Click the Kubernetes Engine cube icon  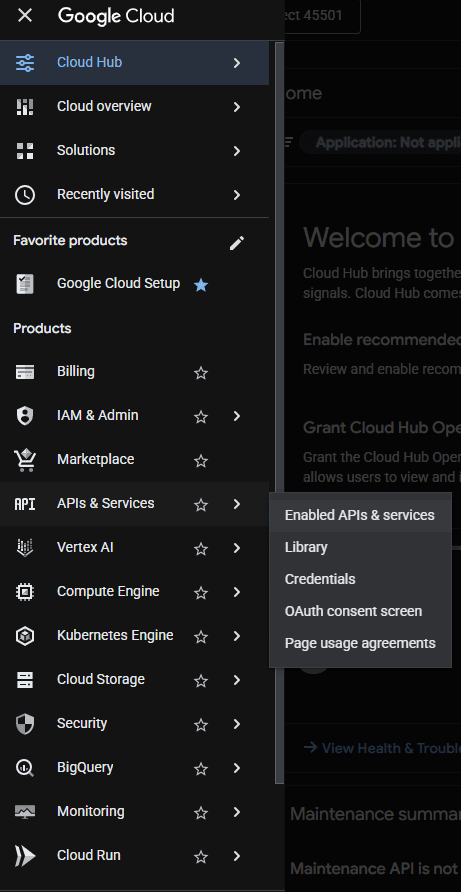pyautogui.click(x=24, y=636)
